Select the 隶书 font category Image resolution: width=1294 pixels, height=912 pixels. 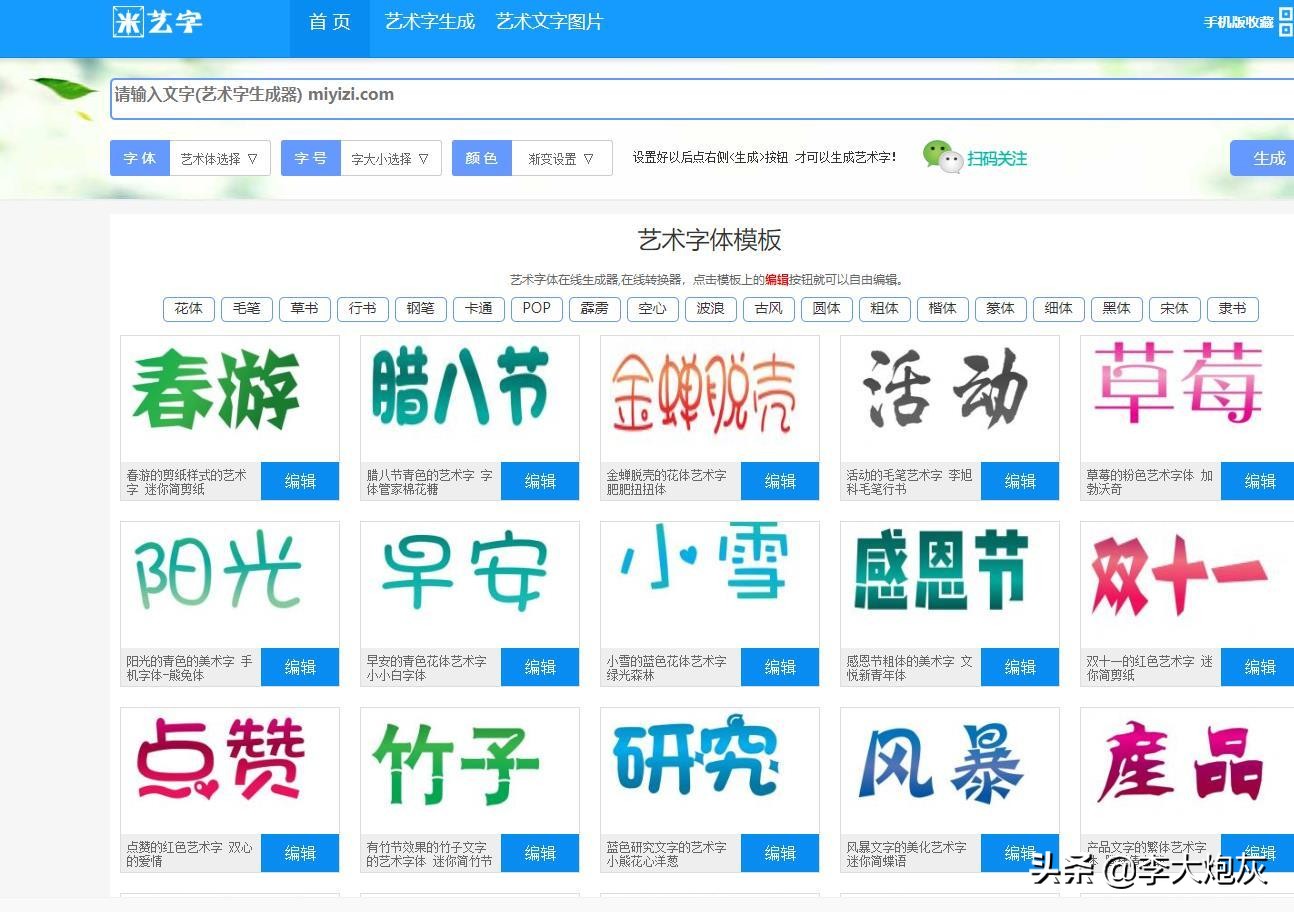point(1232,309)
